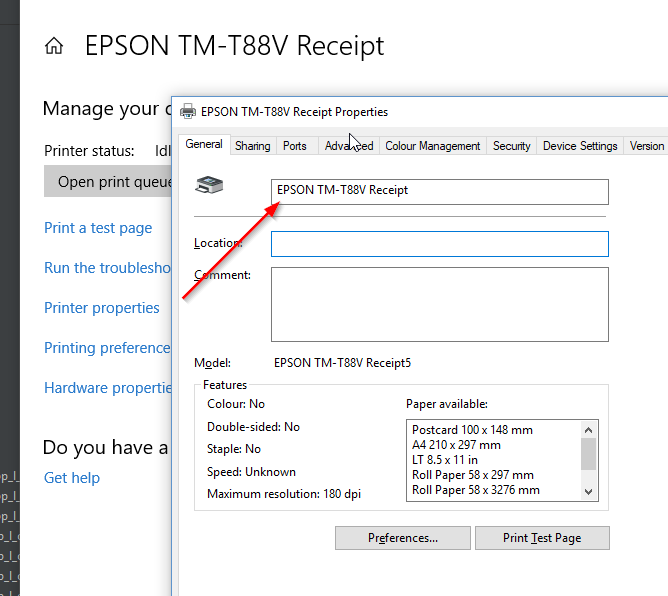Switch to the Sharing tab
This screenshot has width=668, height=596.
tap(252, 146)
